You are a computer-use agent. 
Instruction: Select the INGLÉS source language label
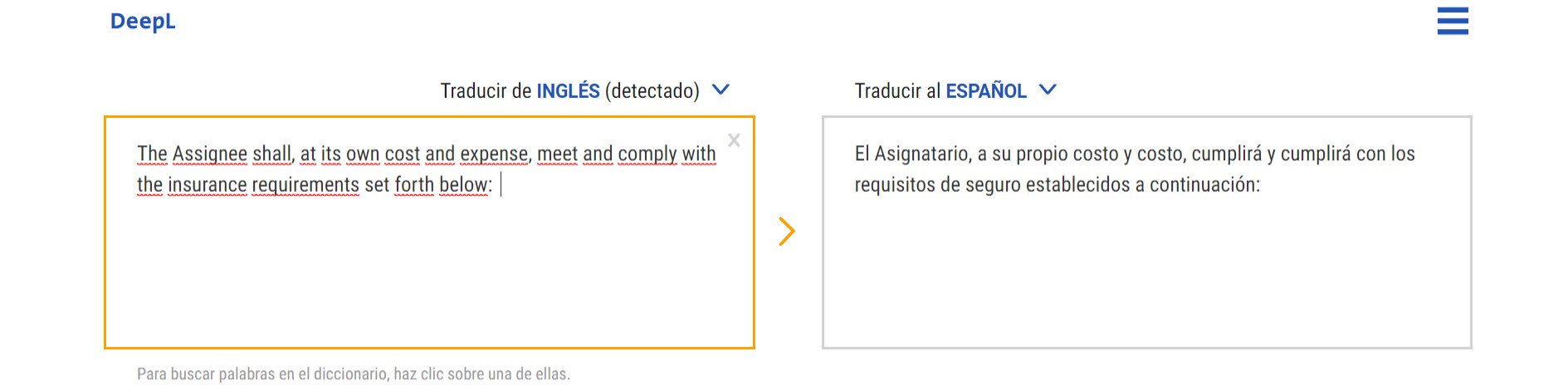[x=568, y=90]
